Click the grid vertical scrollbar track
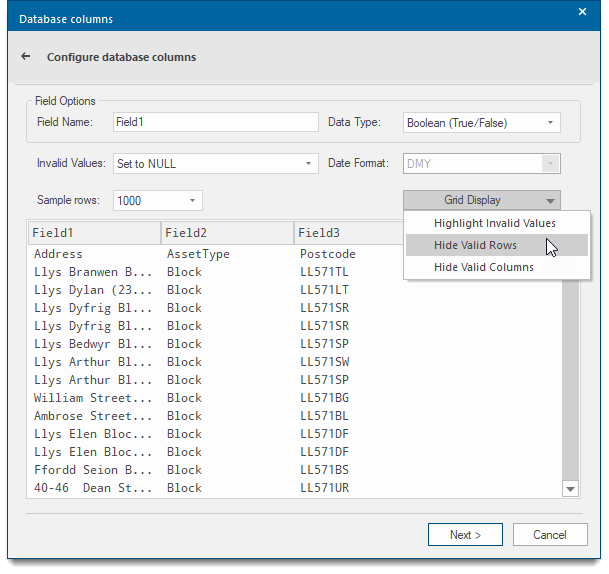This screenshot has width=609, height=574. 570,381
